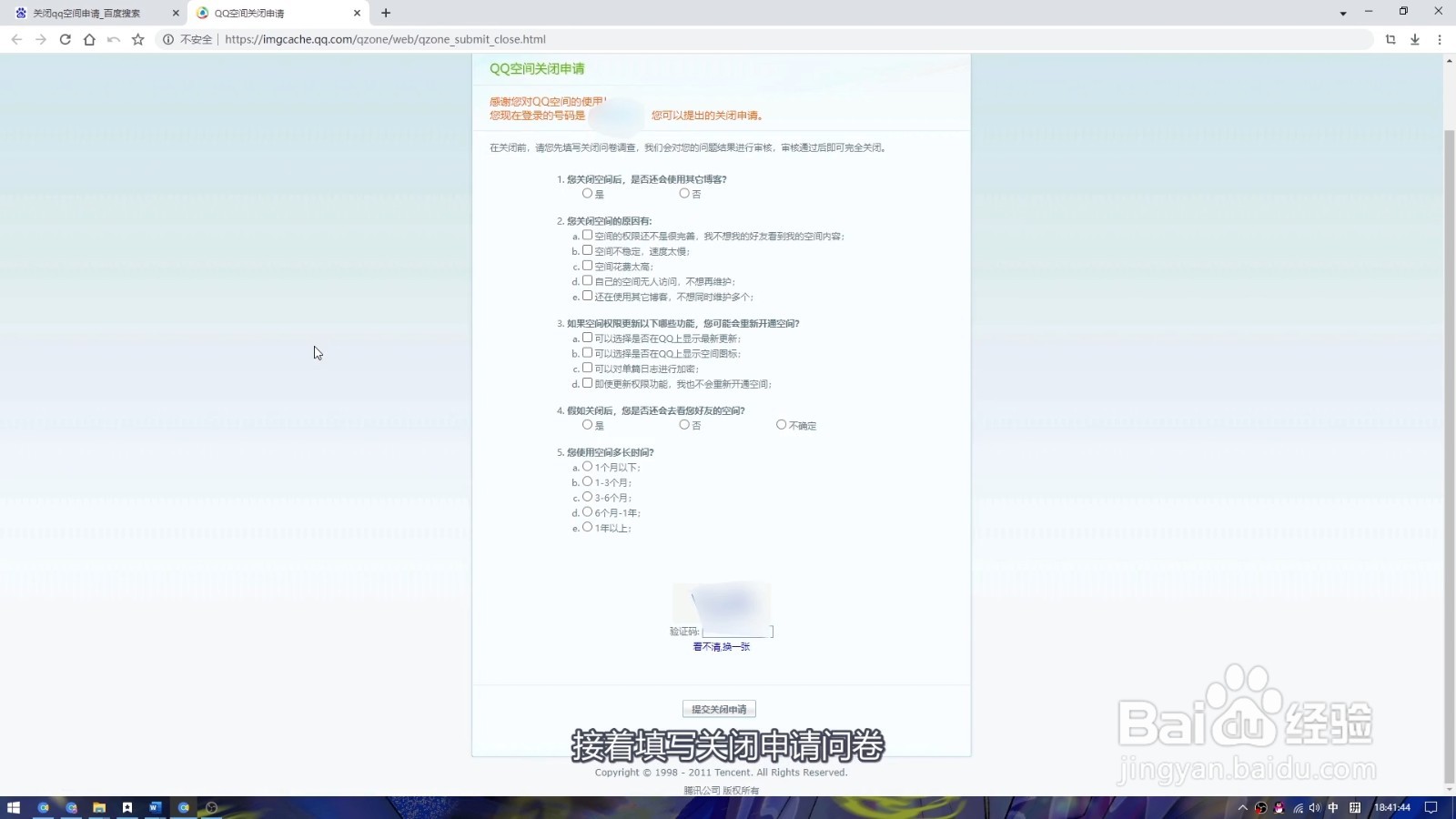Switch to the 关闭qq空间申请 Baidu search tab
This screenshot has width=1456, height=819.
click(95, 13)
